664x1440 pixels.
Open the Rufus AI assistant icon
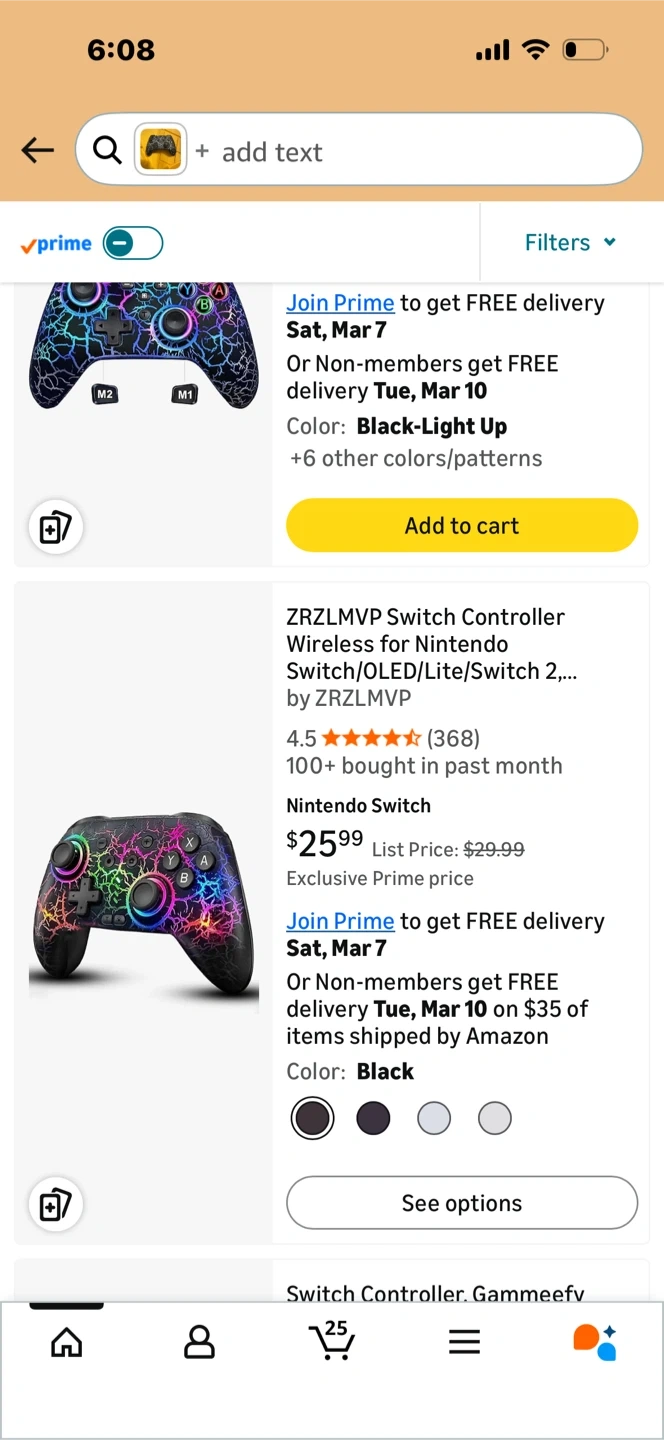595,1342
